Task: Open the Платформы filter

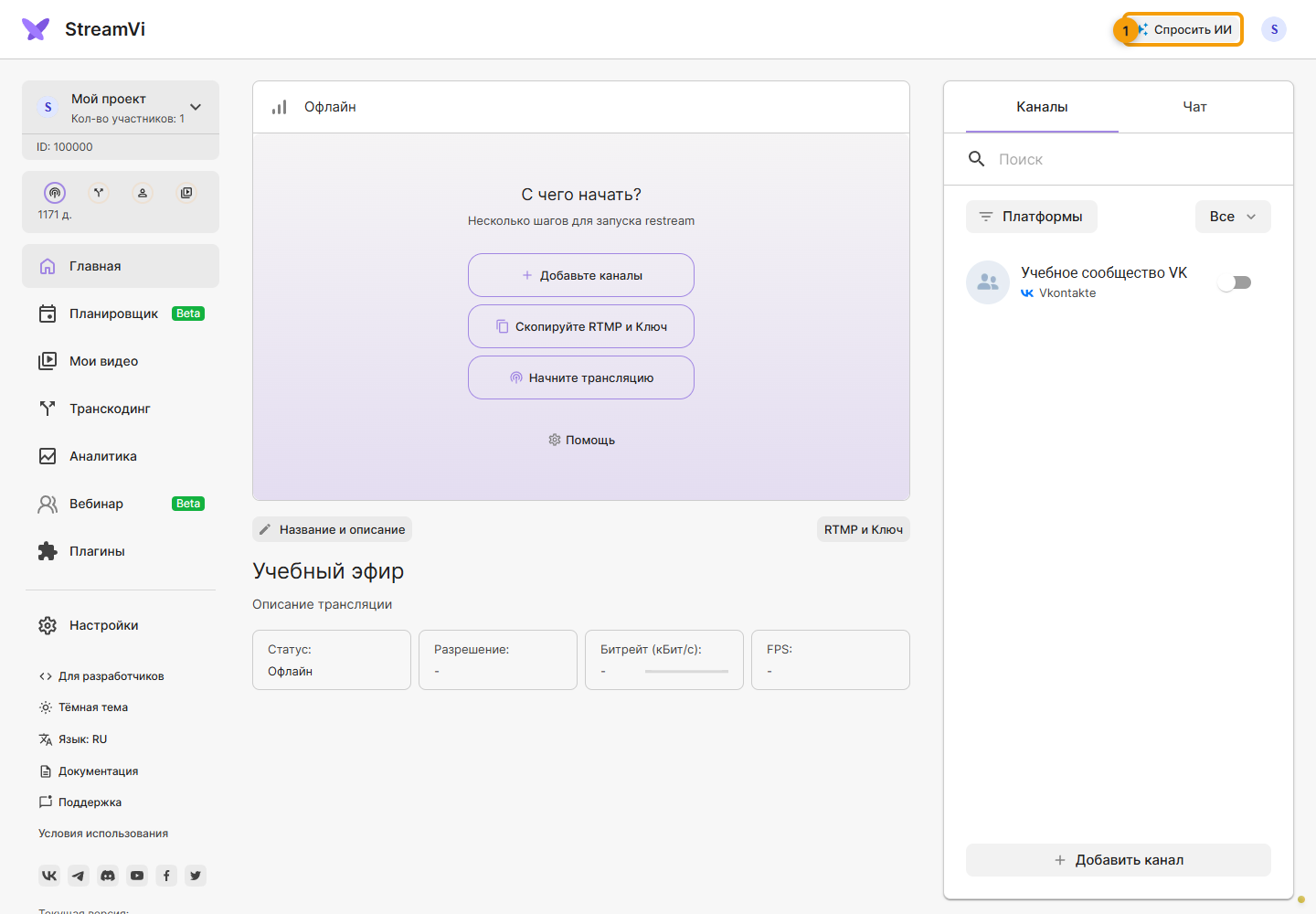Action: tap(1032, 217)
